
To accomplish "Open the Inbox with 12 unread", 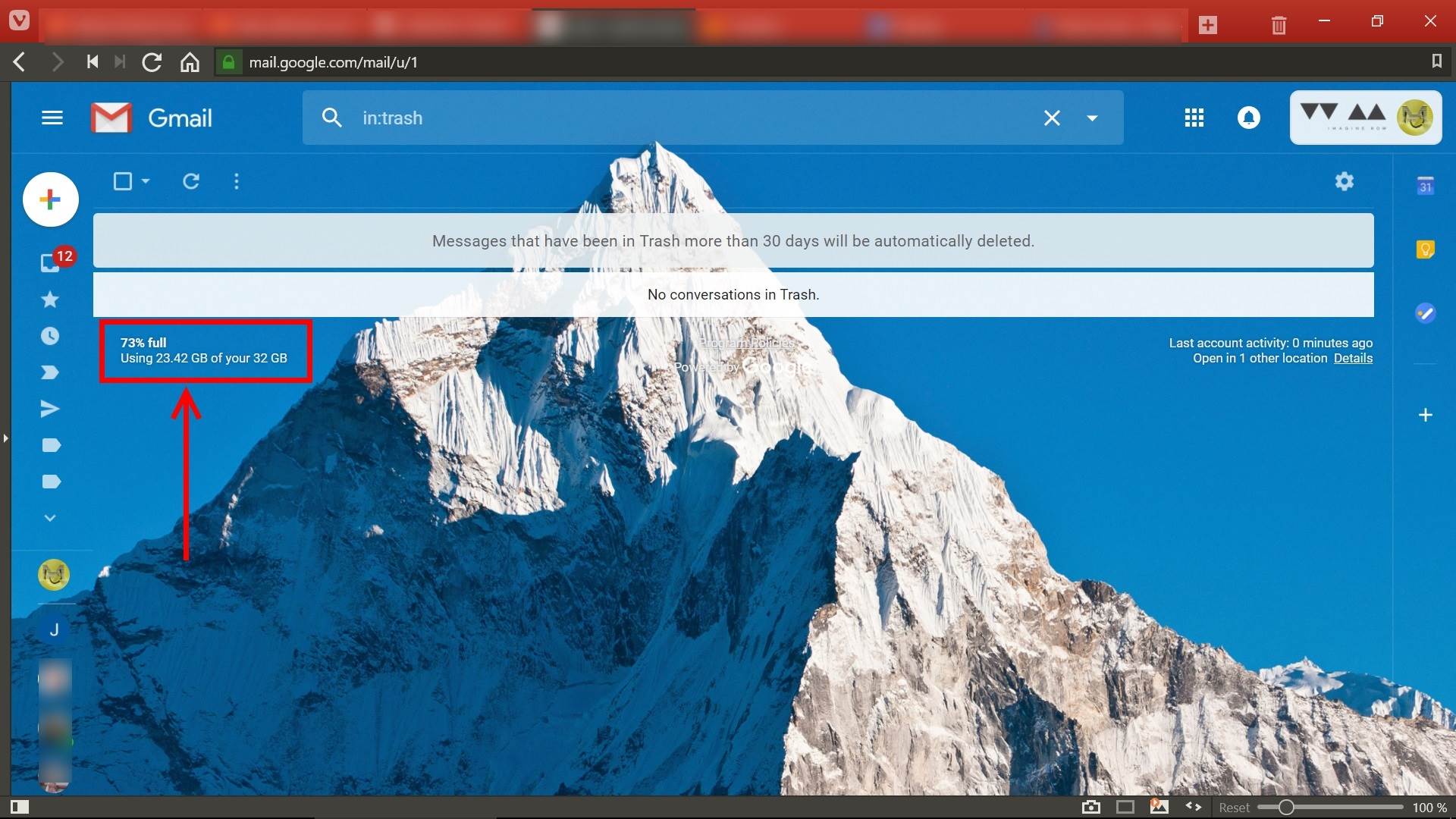I will click(x=50, y=262).
